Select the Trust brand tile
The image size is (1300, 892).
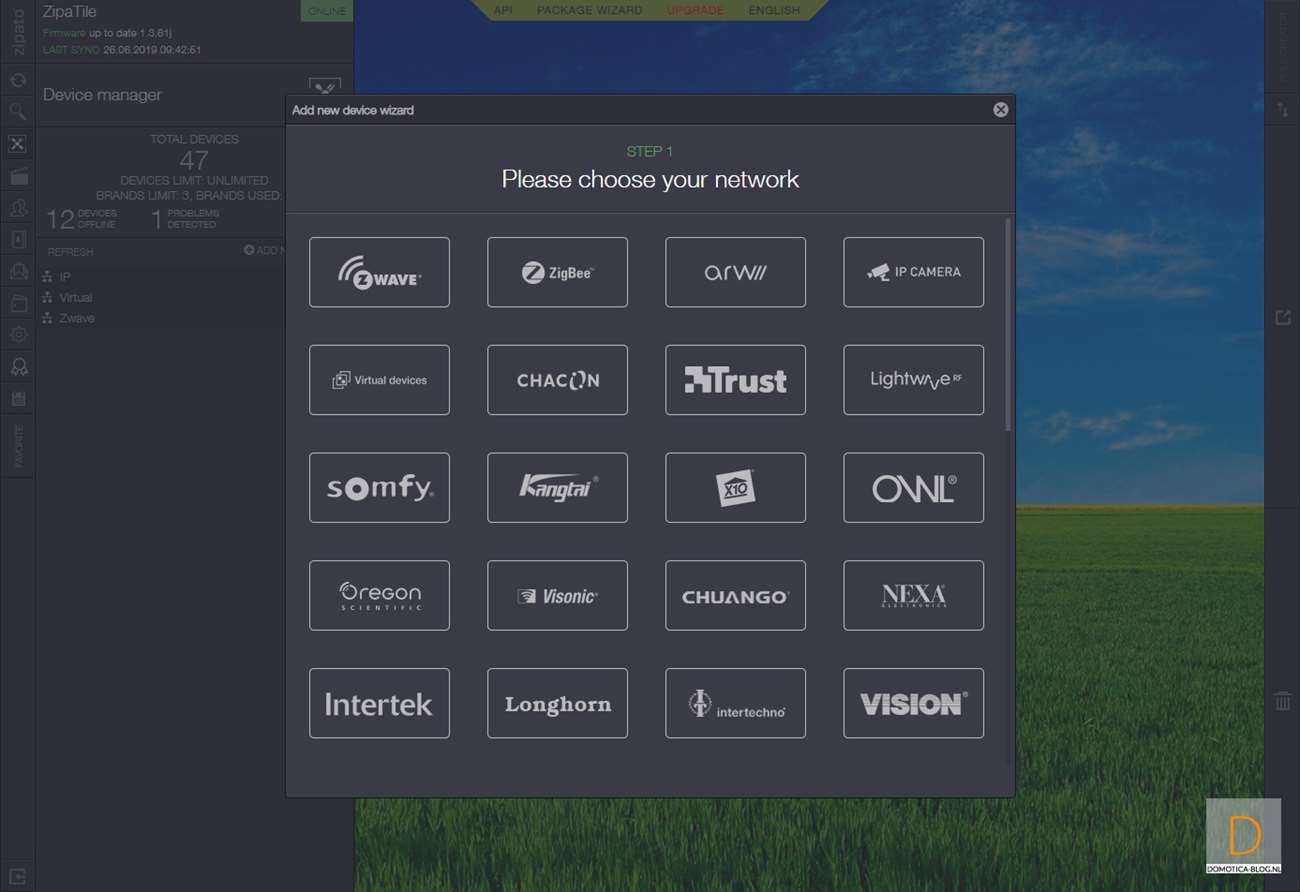pos(735,380)
